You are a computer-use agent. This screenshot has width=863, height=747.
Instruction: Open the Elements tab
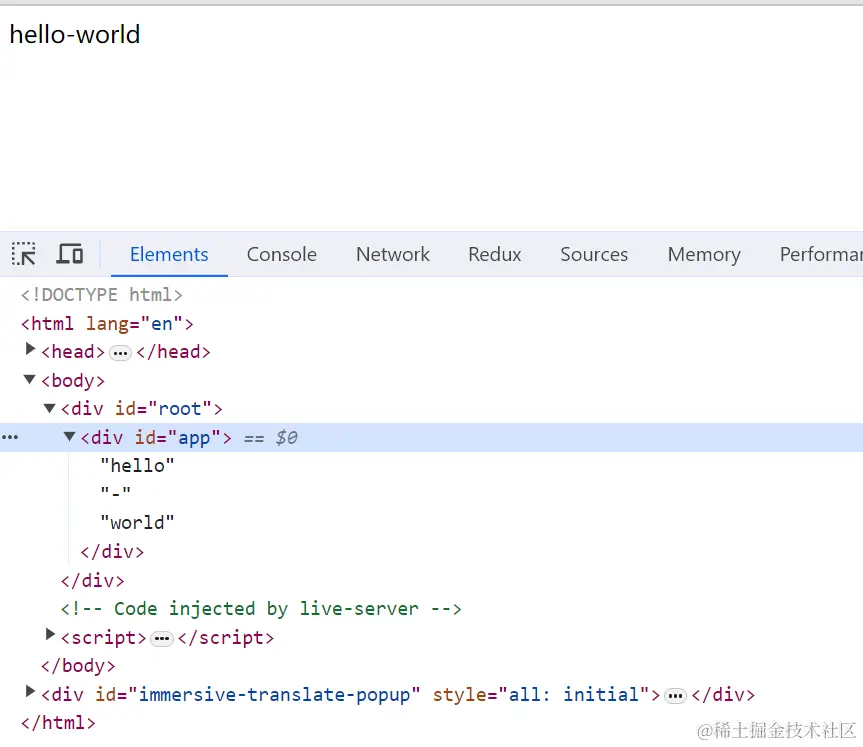pos(169,254)
